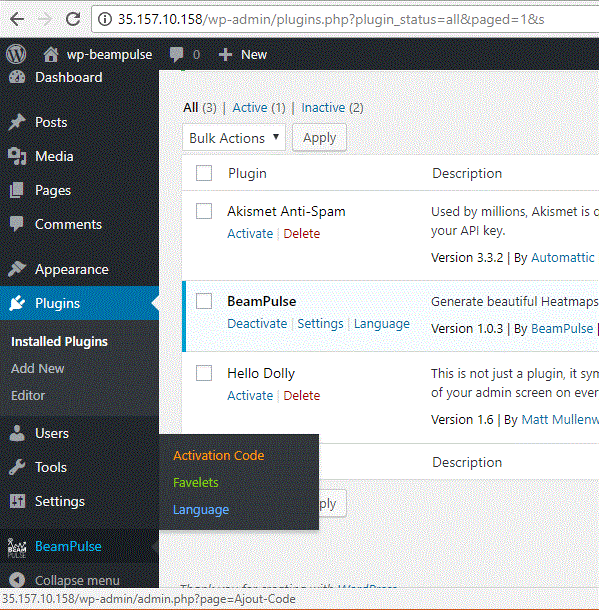Image resolution: width=599 pixels, height=610 pixels.
Task: Toggle select-all checkbox in Plugin header
Action: [204, 173]
